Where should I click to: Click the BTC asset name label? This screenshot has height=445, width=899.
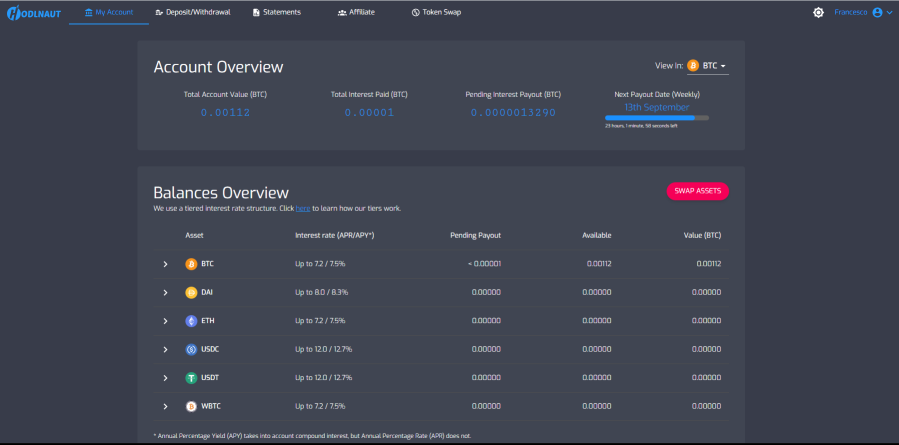coord(208,264)
